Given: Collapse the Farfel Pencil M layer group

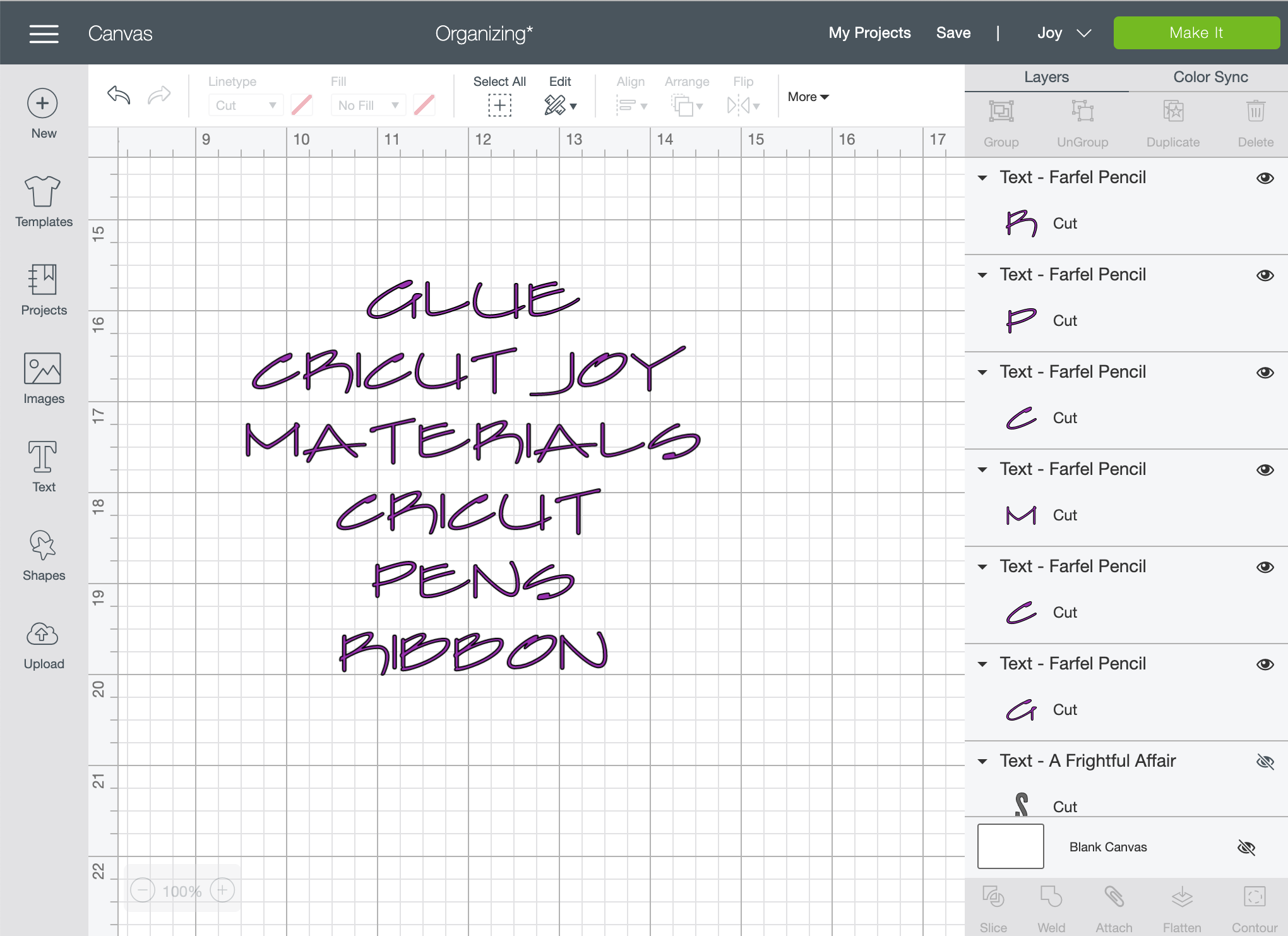Looking at the screenshot, I should [982, 470].
